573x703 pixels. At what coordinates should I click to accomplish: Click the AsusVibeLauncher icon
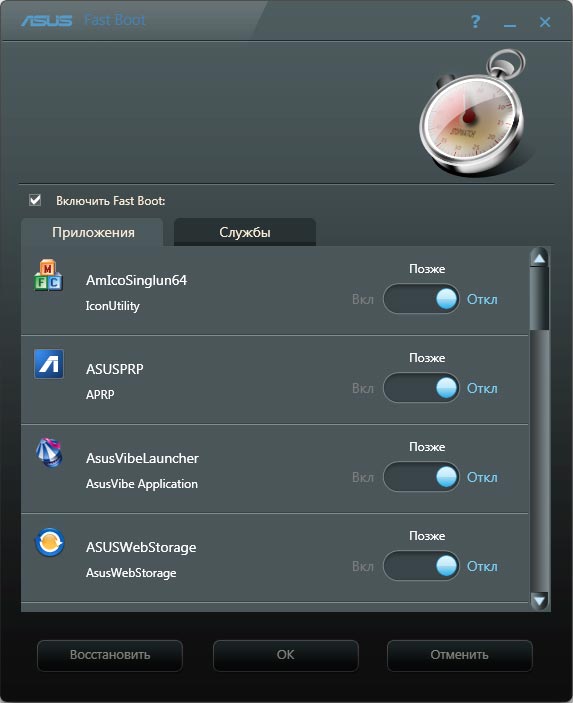(49, 453)
